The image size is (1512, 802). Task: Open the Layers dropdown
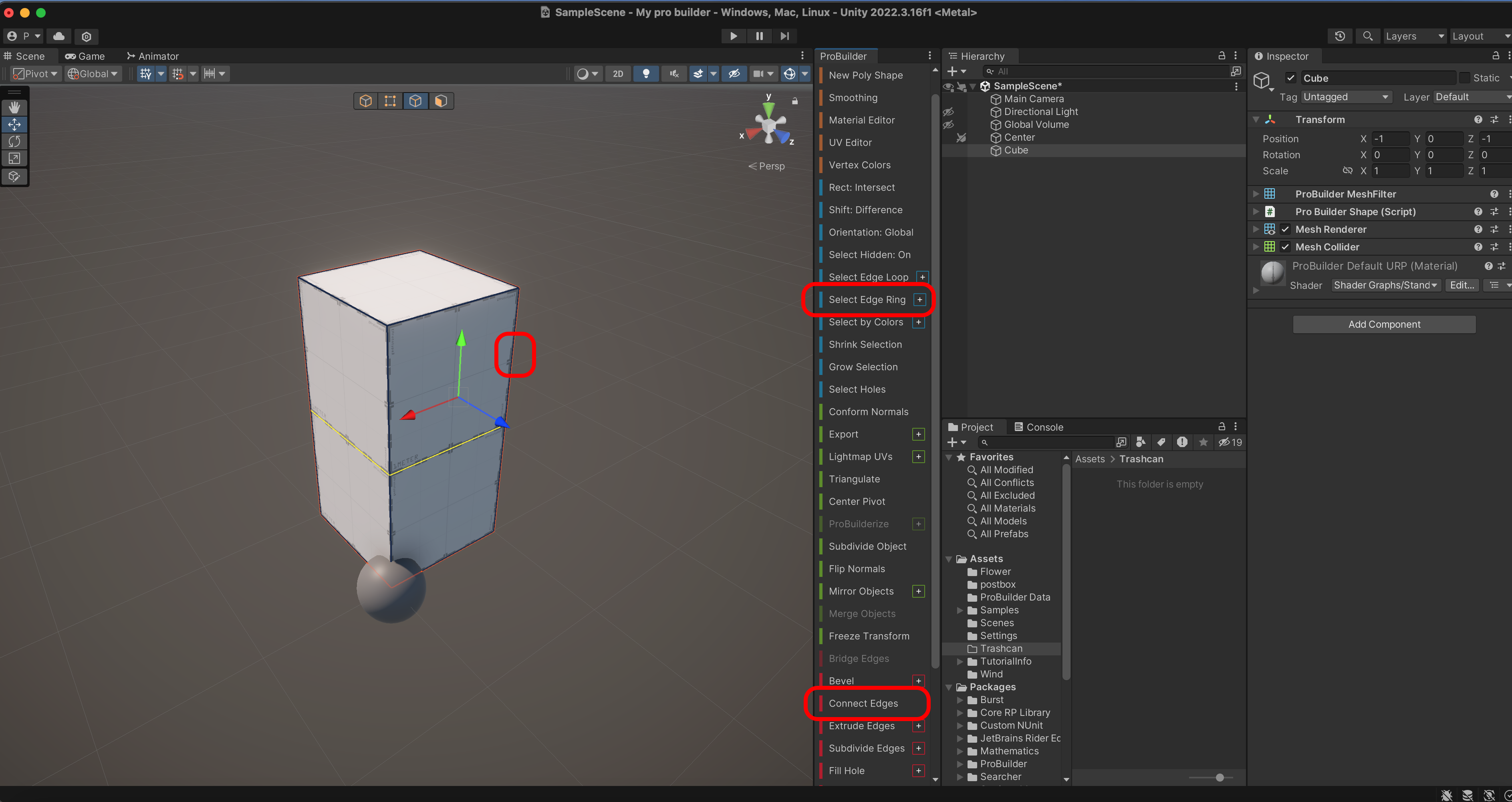pyautogui.click(x=1413, y=36)
